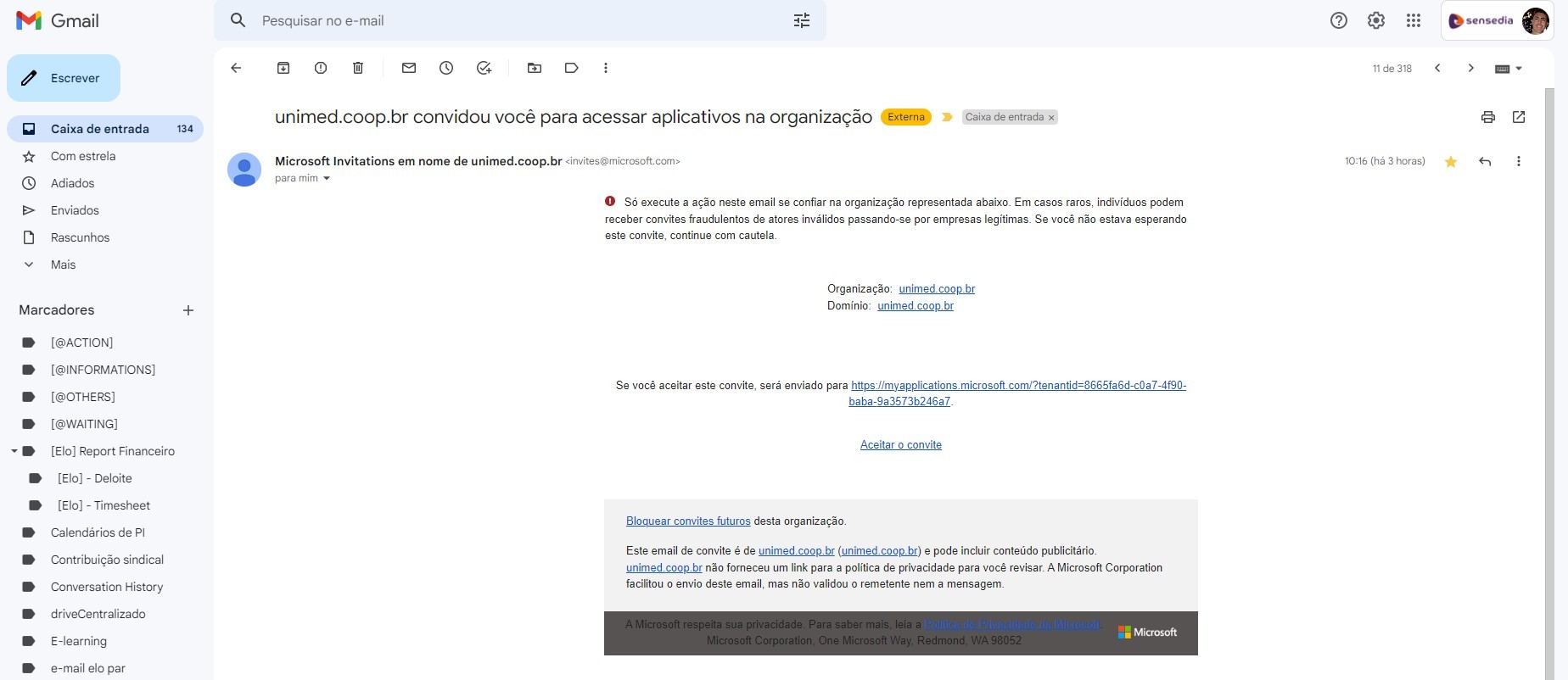Open the [Elo] - Timesheet sublabel
Viewport: 1568px width, 680px height.
click(x=105, y=505)
